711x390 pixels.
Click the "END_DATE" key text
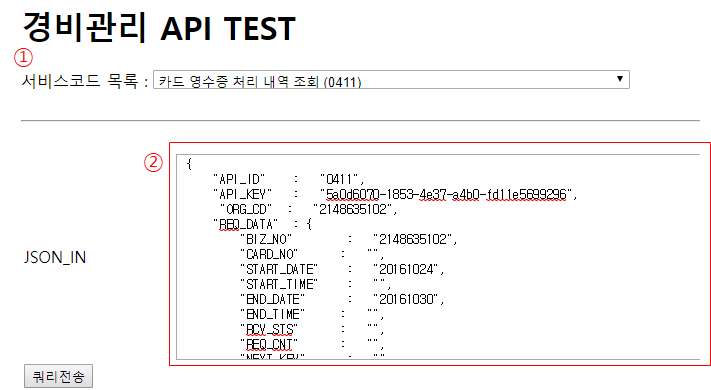[273, 299]
